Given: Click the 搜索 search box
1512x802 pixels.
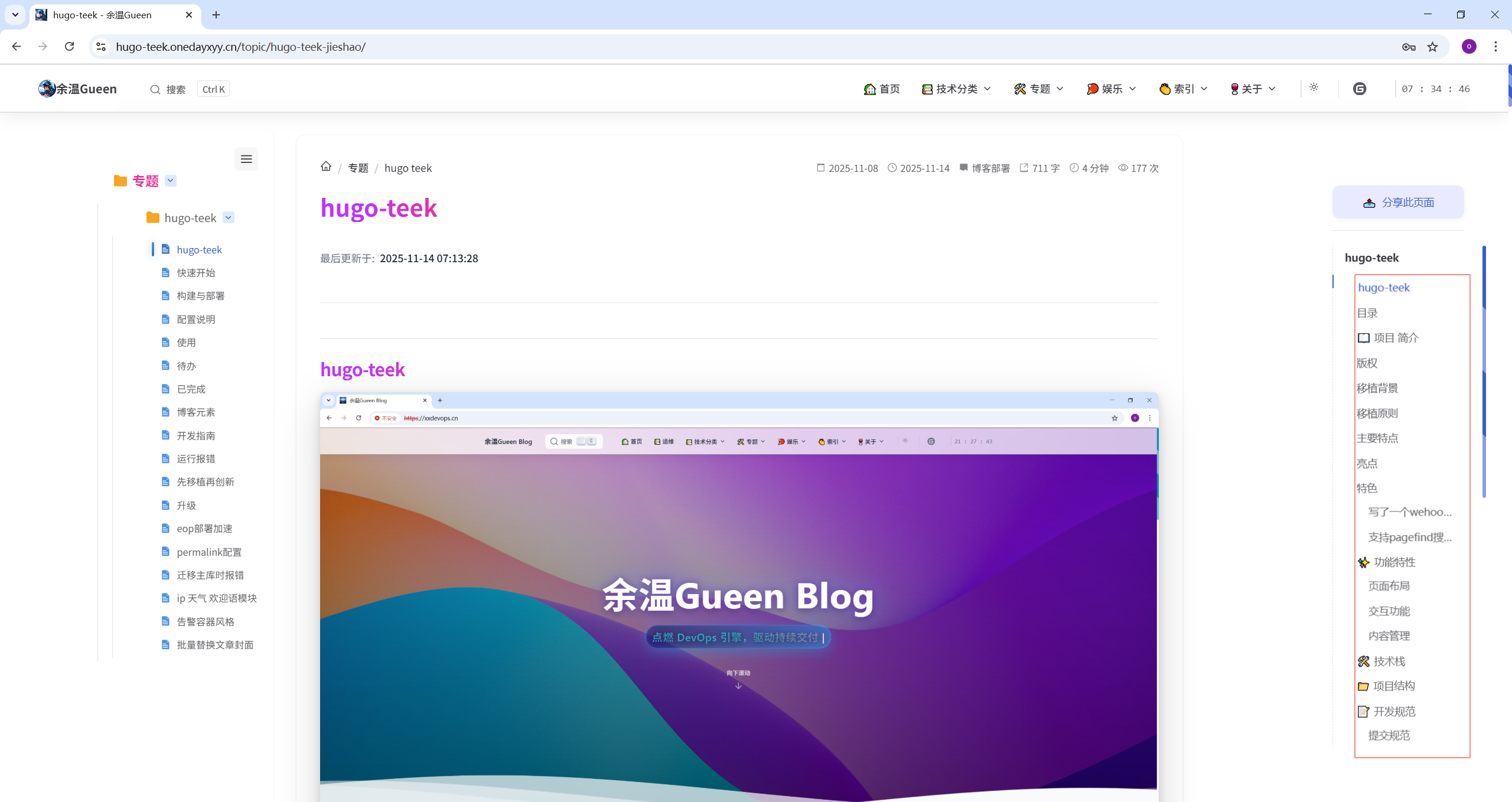Looking at the screenshot, I should pos(176,89).
